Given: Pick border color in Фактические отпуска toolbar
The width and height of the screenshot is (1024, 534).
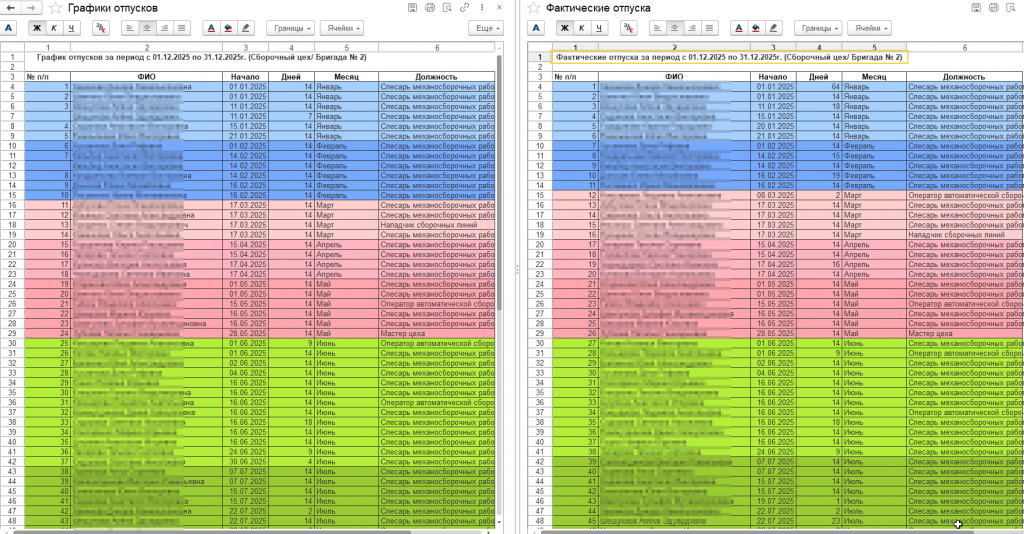Looking at the screenshot, I should coord(773,28).
